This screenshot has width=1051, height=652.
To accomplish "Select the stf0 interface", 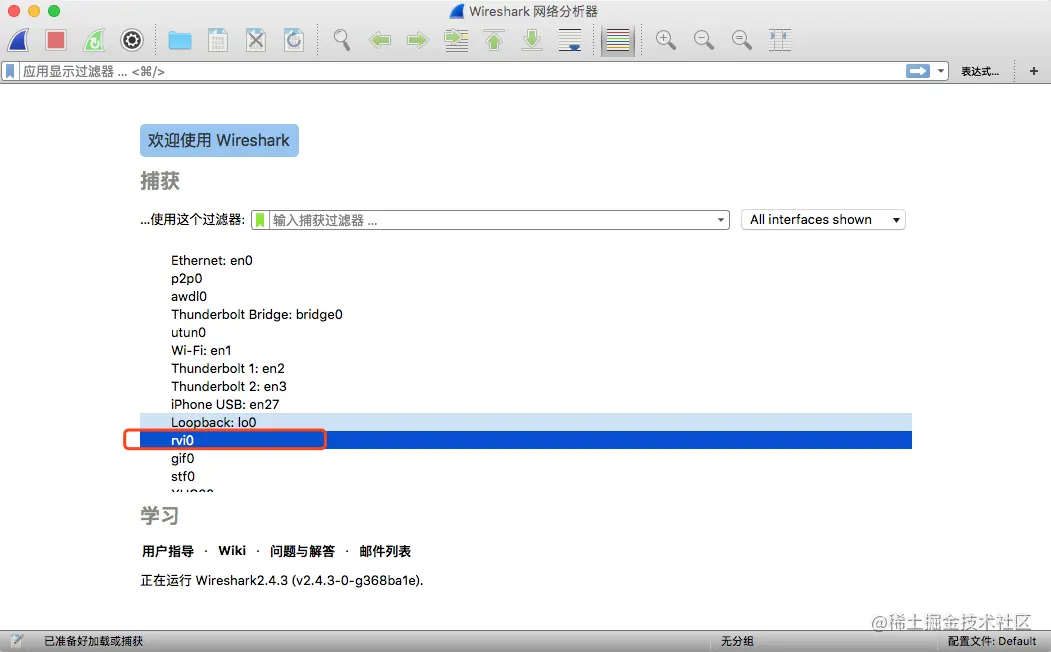I will point(183,476).
